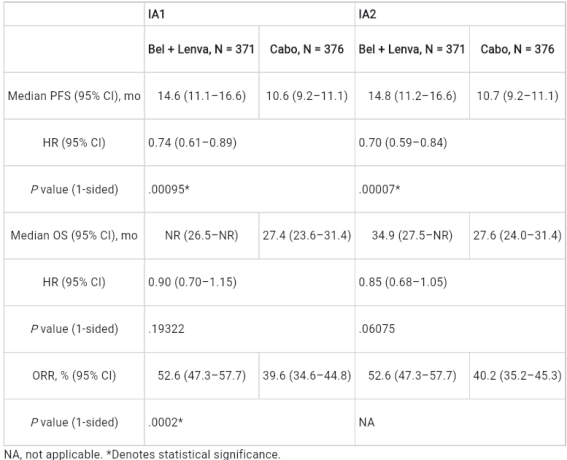Select the NA cell in the last row
Image resolution: width=567 pixels, height=460 pixels.
click(460, 422)
